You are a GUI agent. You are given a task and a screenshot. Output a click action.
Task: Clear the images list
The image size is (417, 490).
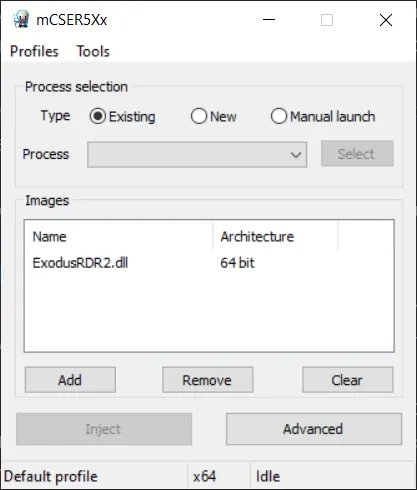[x=348, y=380]
